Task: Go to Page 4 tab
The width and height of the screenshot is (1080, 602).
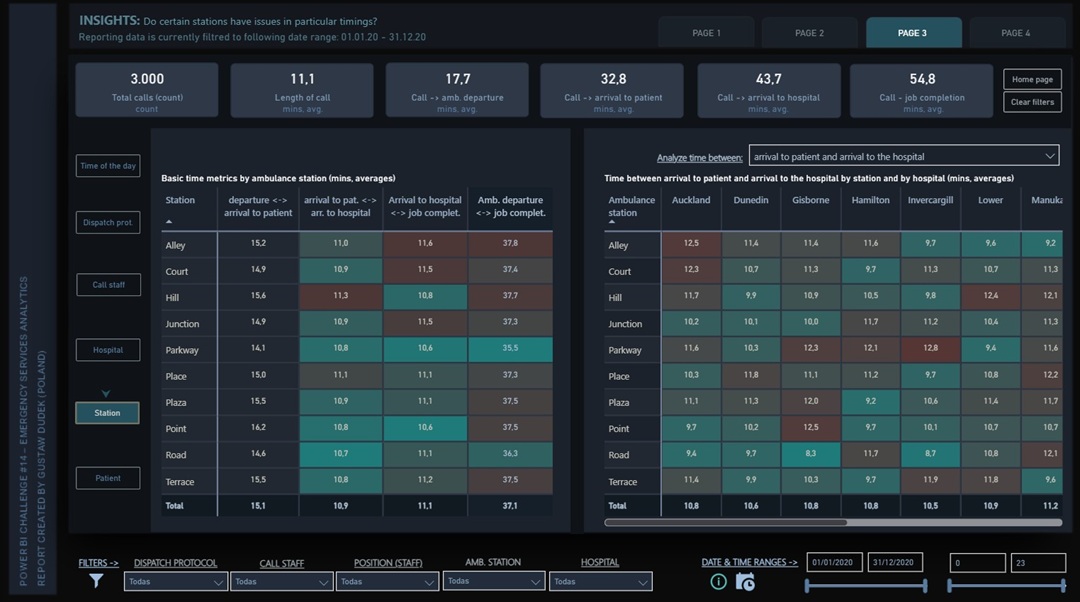Action: [x=1015, y=33]
